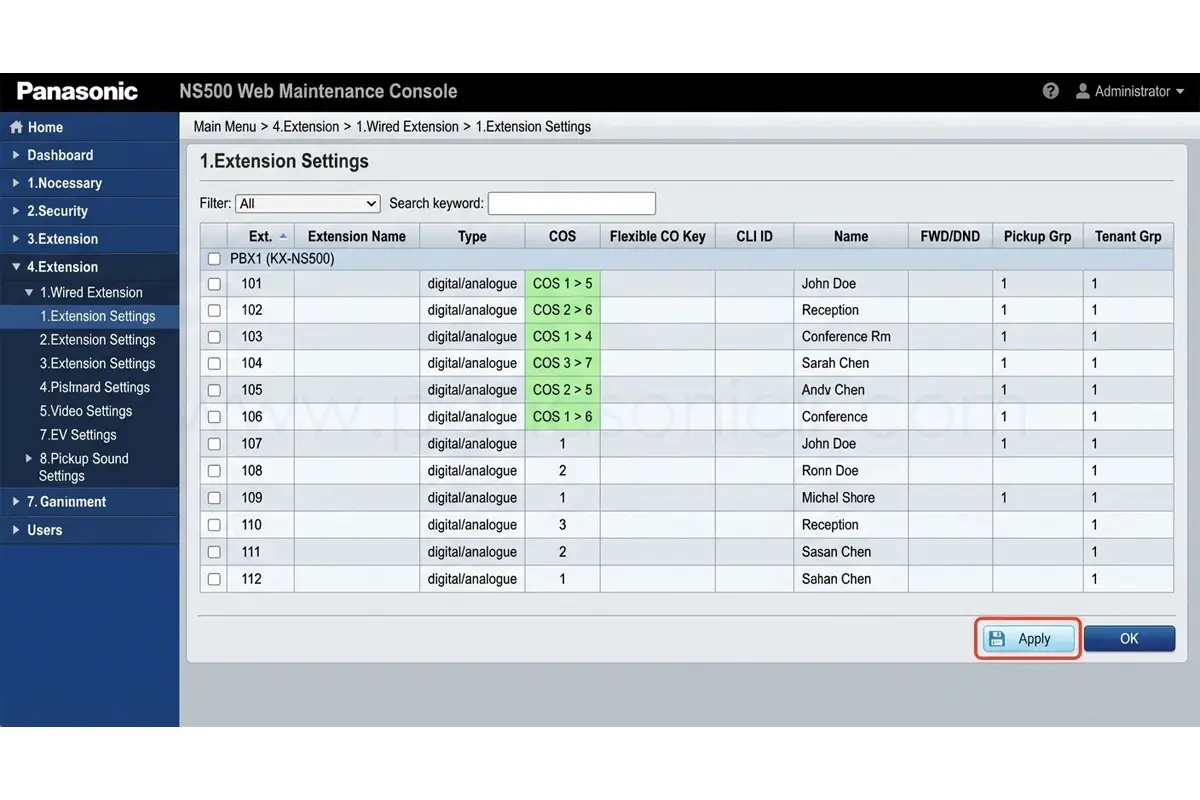Open the help question mark icon
The image size is (1200, 800).
pos(1050,91)
